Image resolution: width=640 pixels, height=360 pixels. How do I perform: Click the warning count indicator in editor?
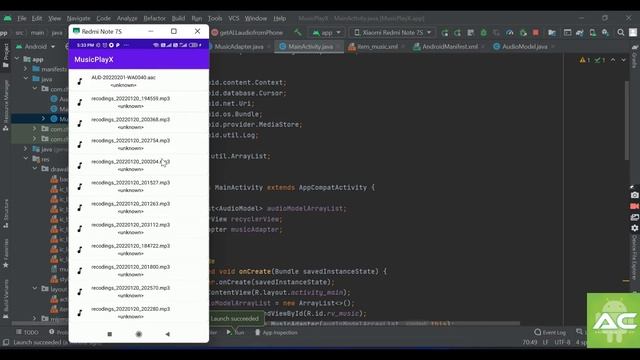click(x=584, y=60)
